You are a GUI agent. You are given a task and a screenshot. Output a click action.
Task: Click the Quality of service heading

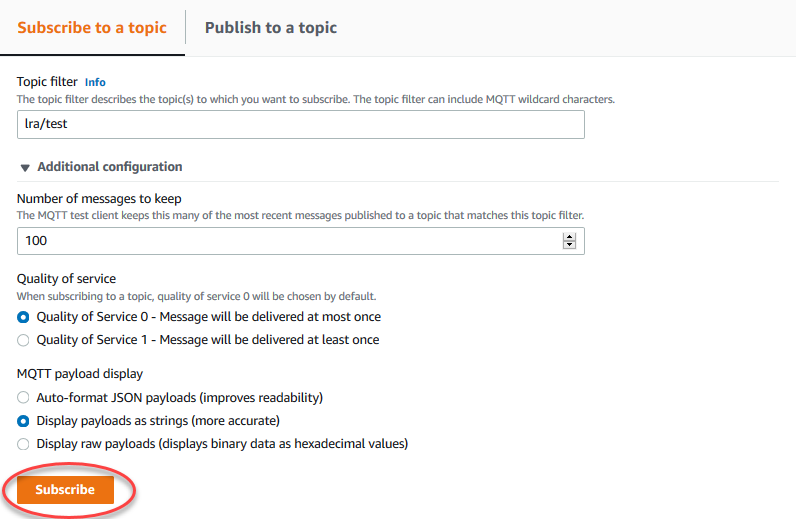point(68,279)
